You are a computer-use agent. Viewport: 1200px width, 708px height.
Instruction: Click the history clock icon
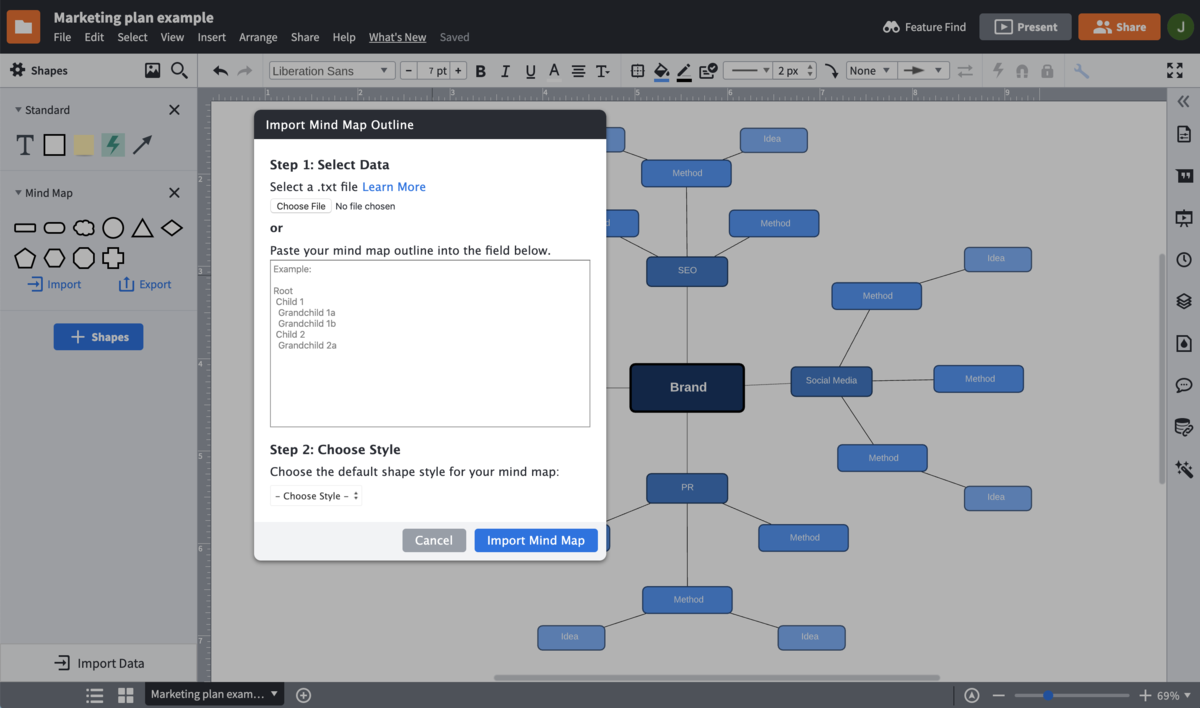tap(1184, 259)
